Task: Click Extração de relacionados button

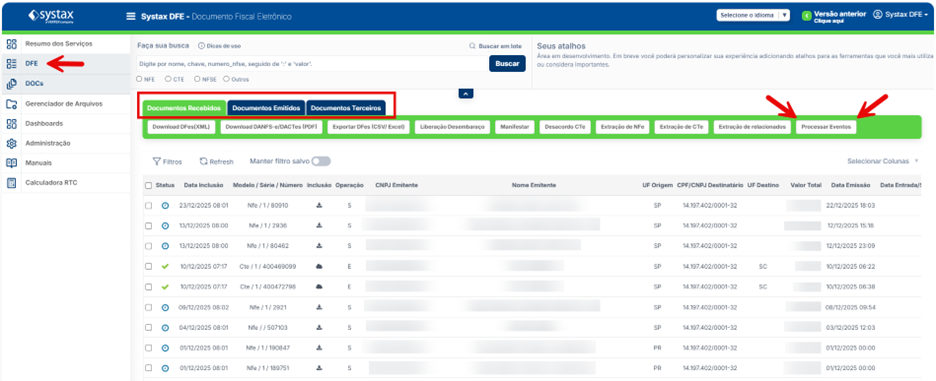Action: tap(752, 127)
